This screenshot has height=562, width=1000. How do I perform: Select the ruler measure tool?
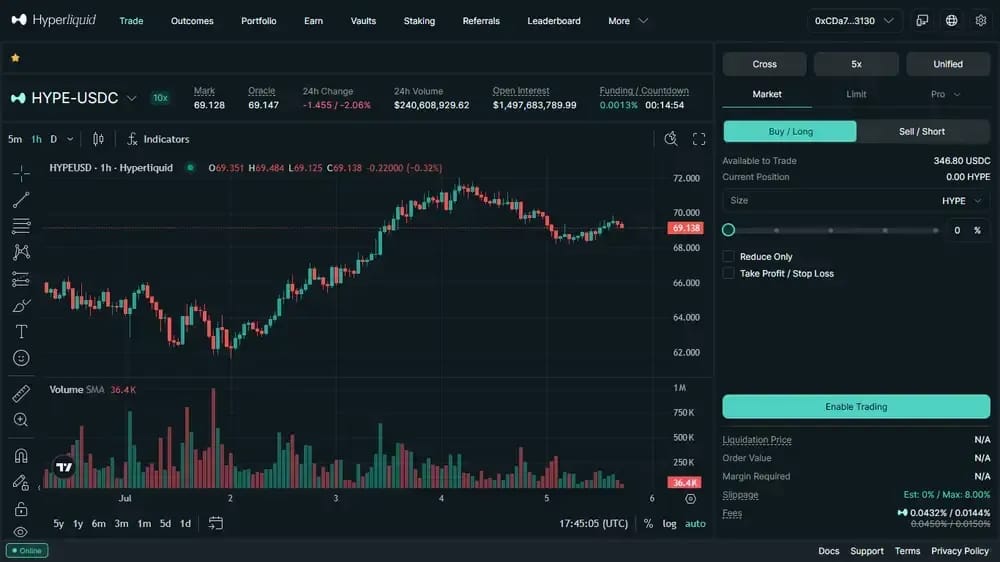point(21,394)
